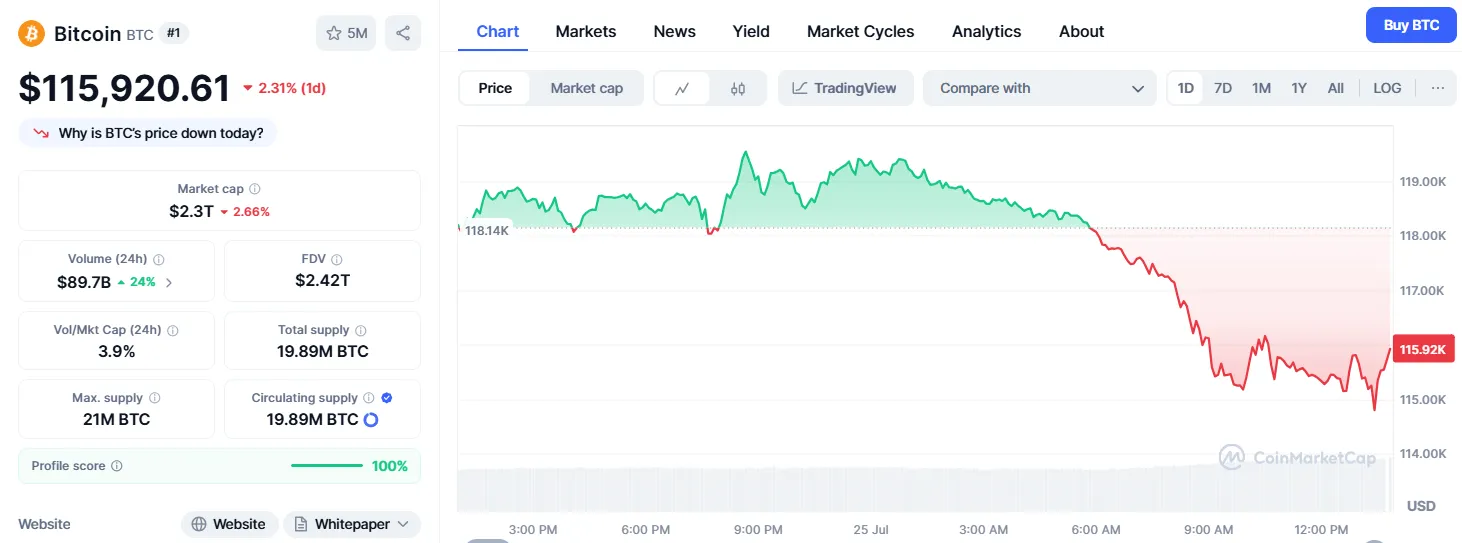Expand the Compare with dropdown
The height and width of the screenshot is (543, 1462).
[x=1039, y=88]
